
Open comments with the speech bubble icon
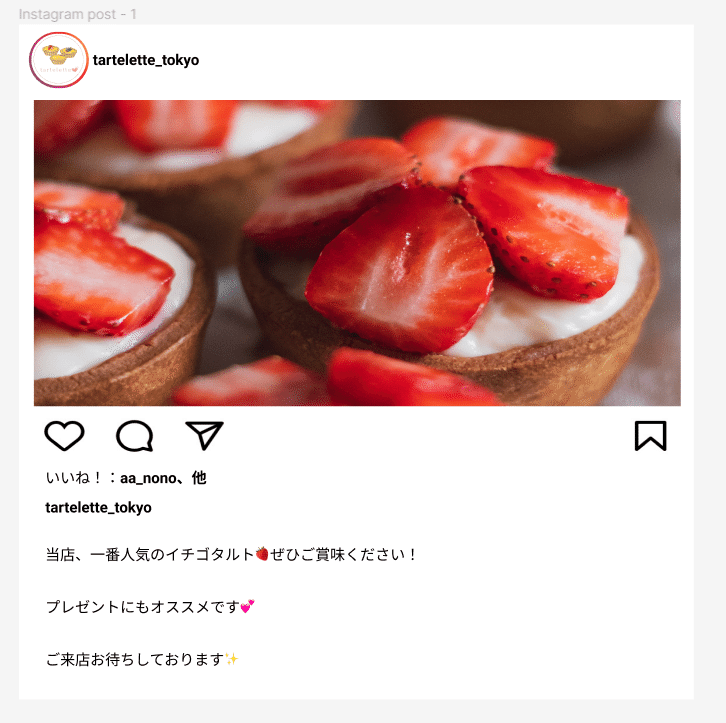pos(134,436)
